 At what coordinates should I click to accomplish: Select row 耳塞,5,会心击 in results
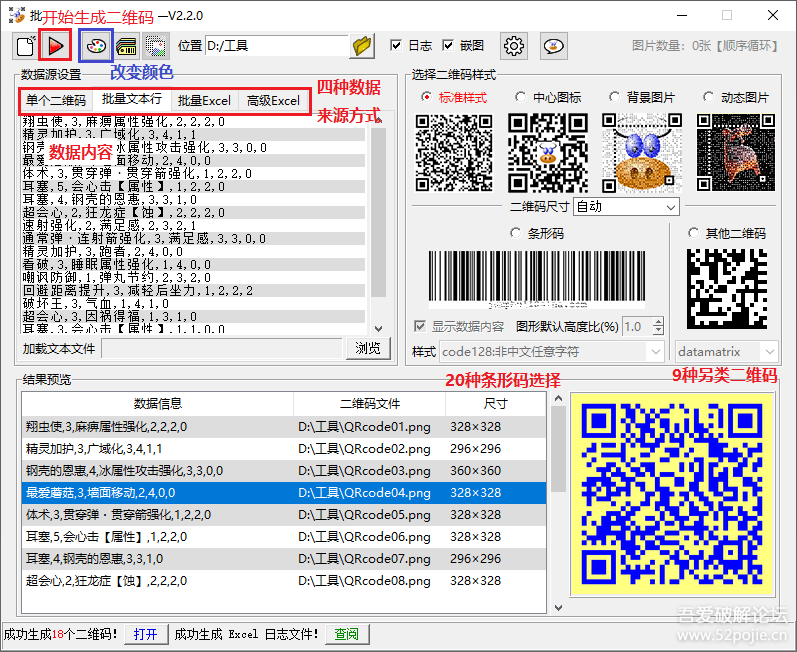pyautogui.click(x=284, y=537)
